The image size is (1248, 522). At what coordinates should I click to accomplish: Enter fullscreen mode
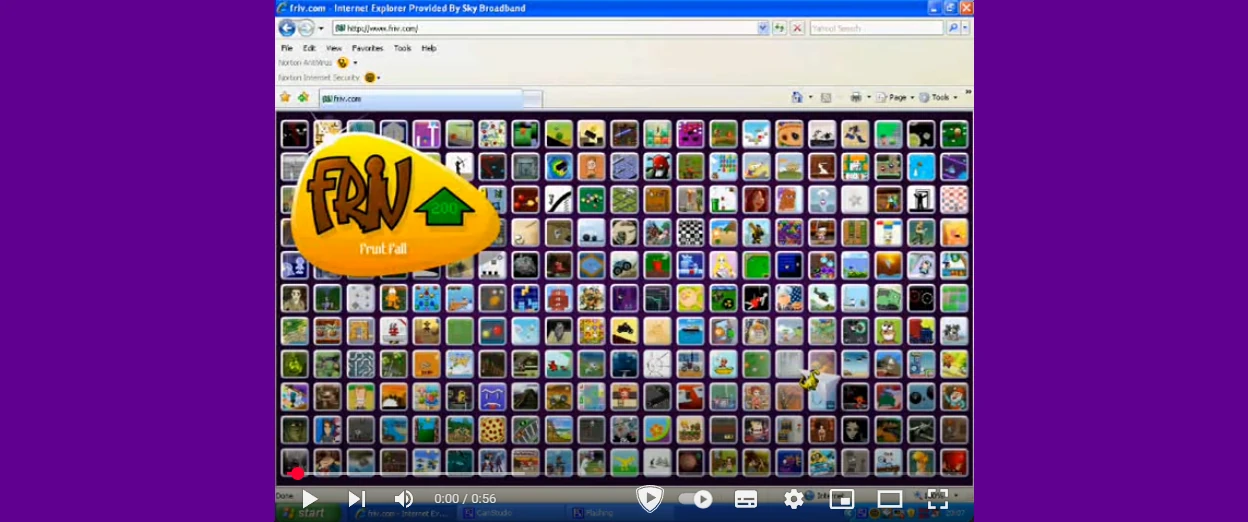[x=937, y=499]
